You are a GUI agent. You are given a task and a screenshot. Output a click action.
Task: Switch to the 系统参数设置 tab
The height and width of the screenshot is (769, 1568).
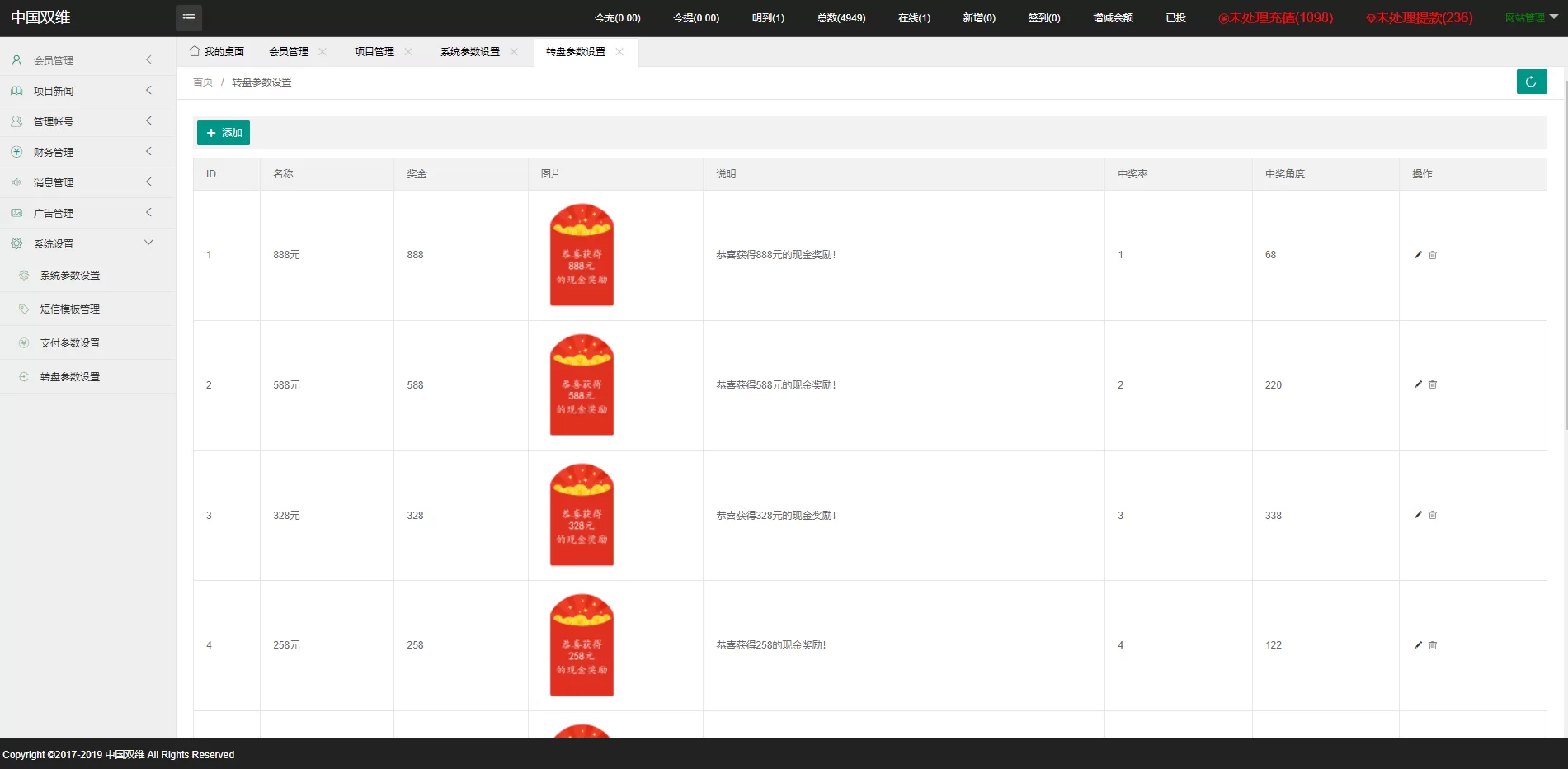[x=469, y=52]
